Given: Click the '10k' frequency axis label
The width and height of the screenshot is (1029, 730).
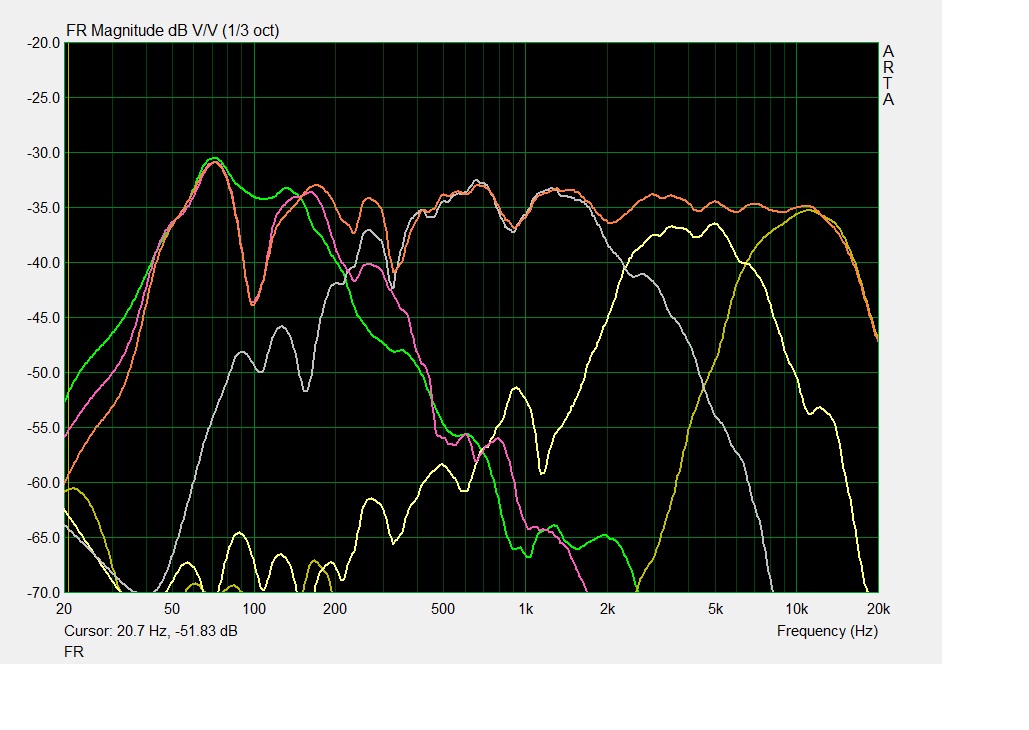Looking at the screenshot, I should 797,609.
